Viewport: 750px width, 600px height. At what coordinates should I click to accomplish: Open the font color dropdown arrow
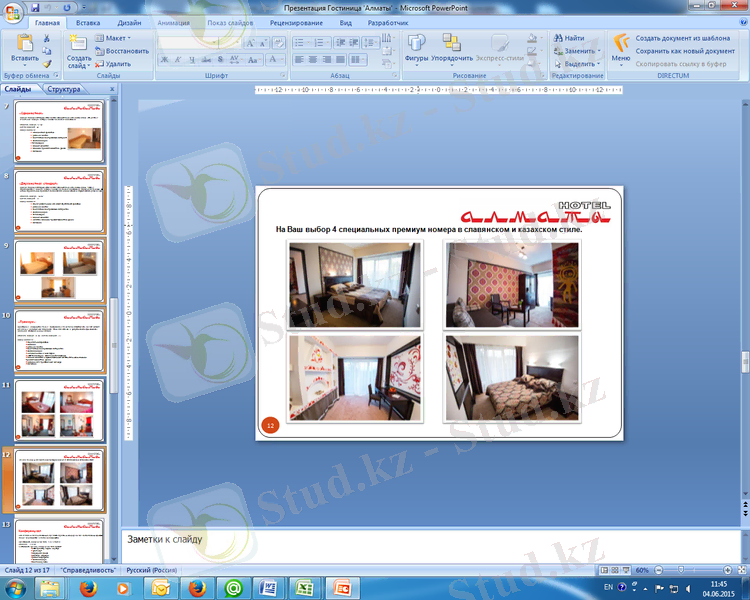coord(280,59)
